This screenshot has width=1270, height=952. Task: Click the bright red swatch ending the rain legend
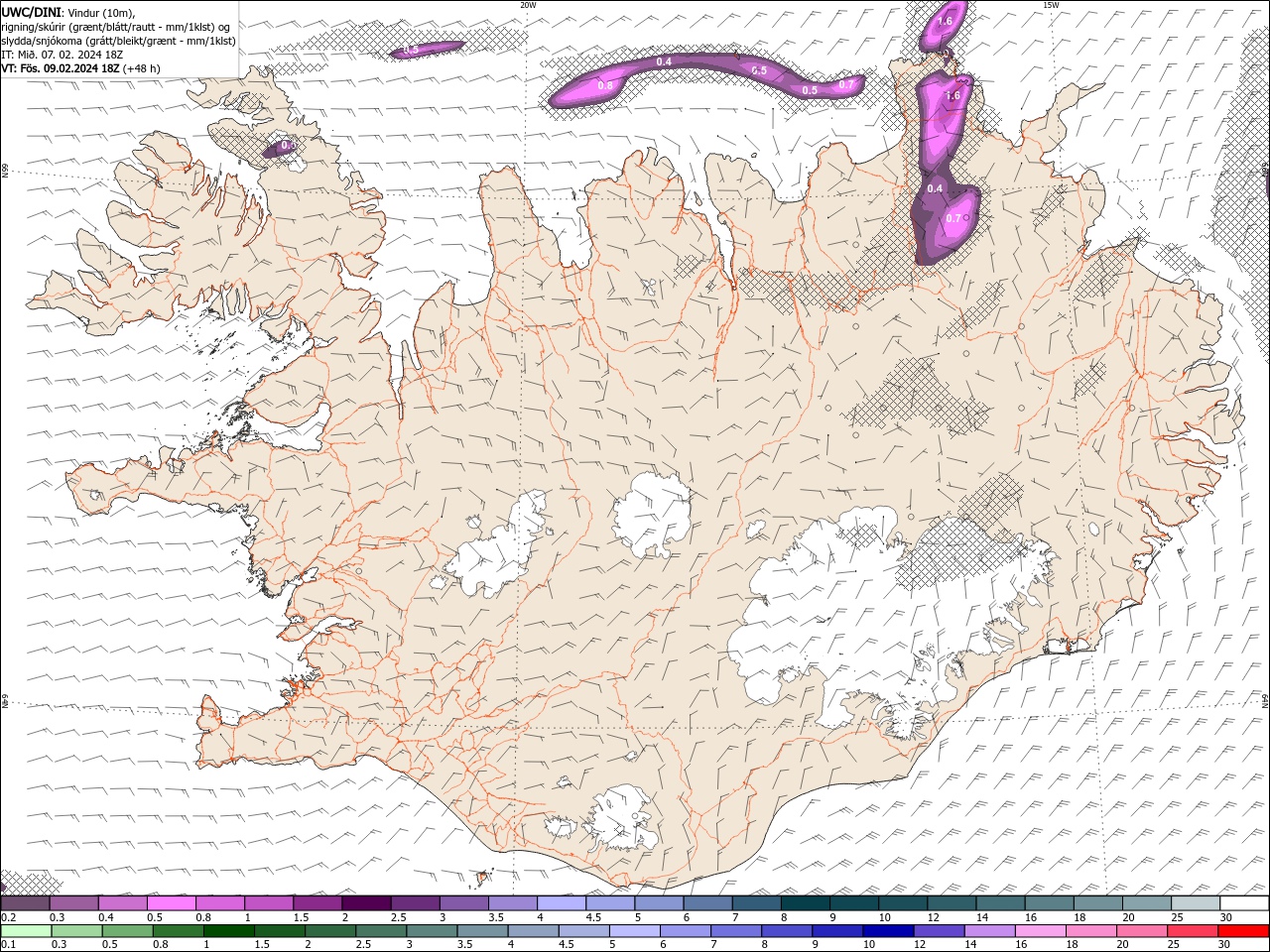click(1244, 931)
